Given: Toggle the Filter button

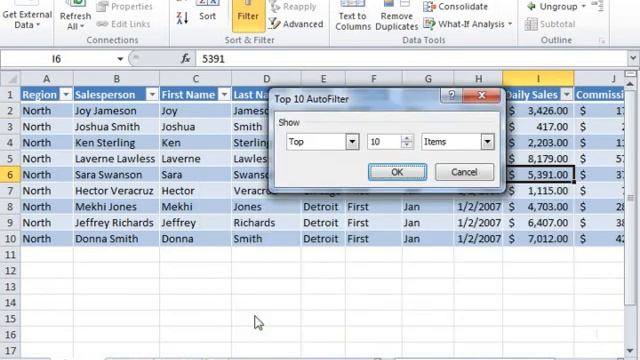Looking at the screenshot, I should tap(248, 16).
